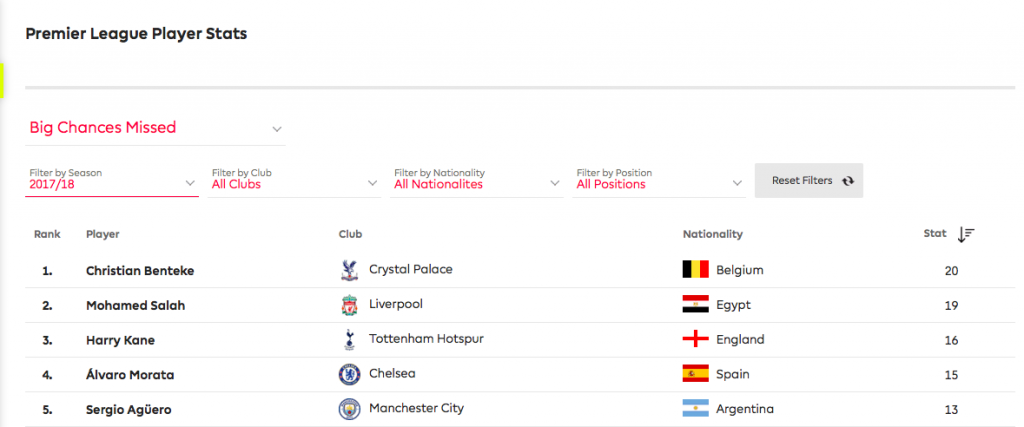
Task: Expand Filter by Nationality dropdown
Action: click(477, 180)
